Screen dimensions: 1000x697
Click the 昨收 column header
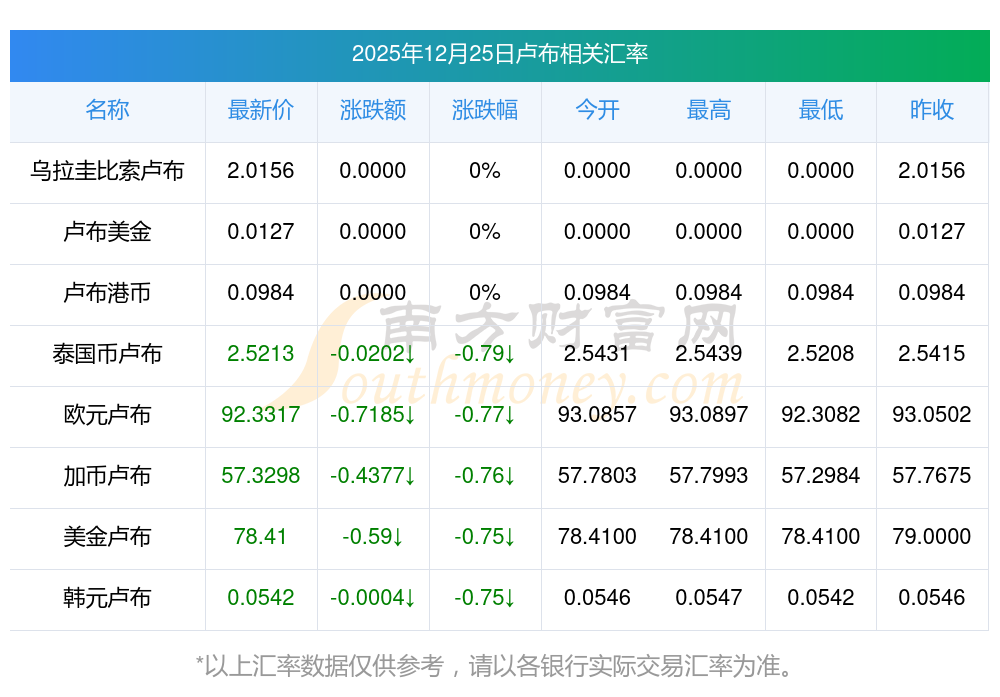click(931, 110)
